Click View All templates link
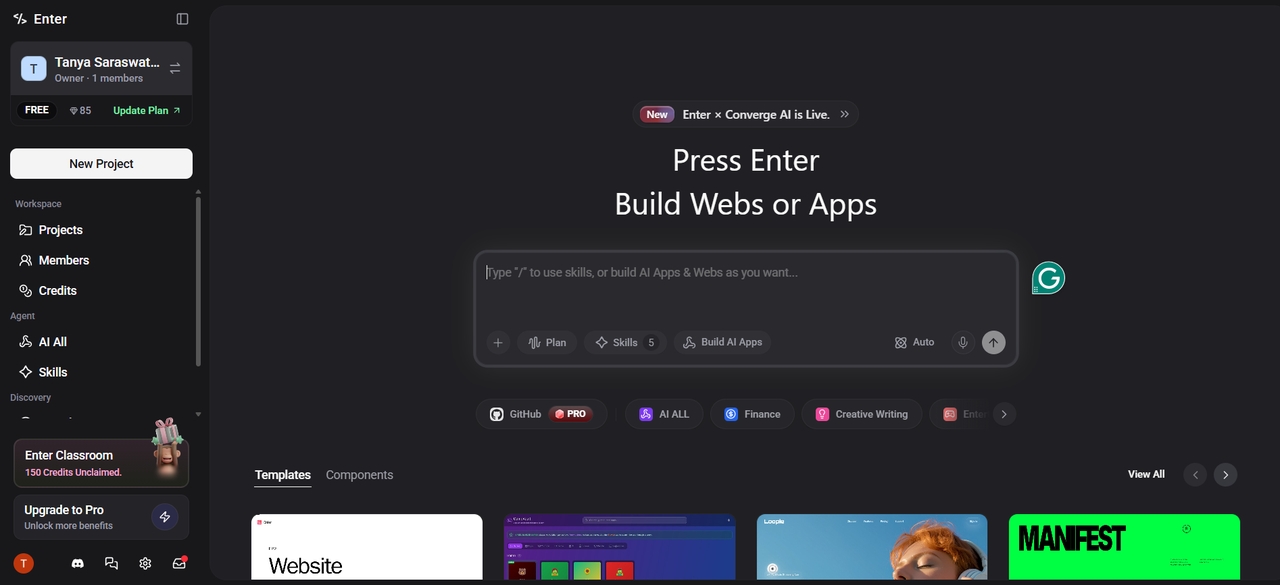Screen dimensions: 1280x585 [1146, 474]
